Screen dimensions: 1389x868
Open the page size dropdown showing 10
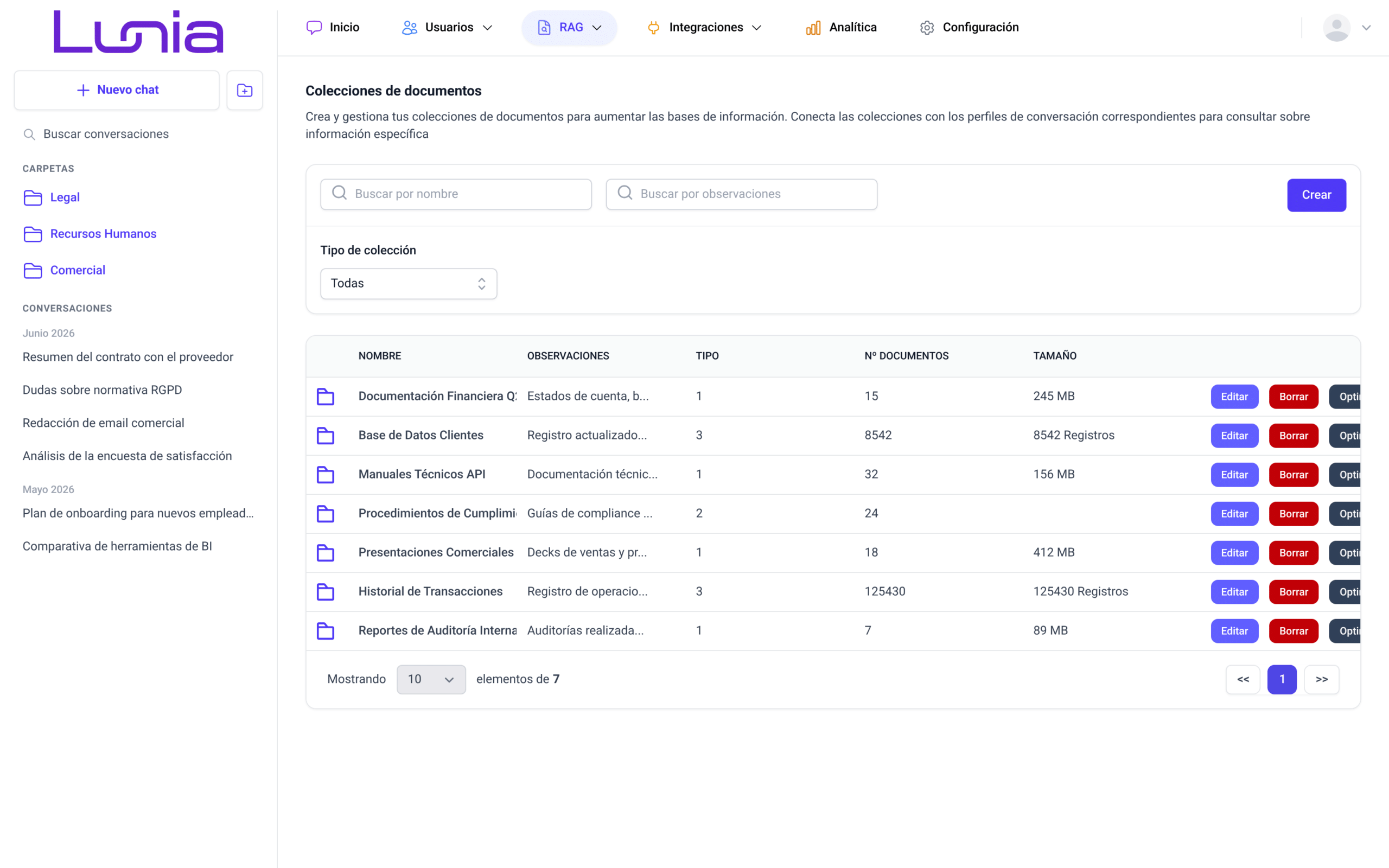point(431,679)
